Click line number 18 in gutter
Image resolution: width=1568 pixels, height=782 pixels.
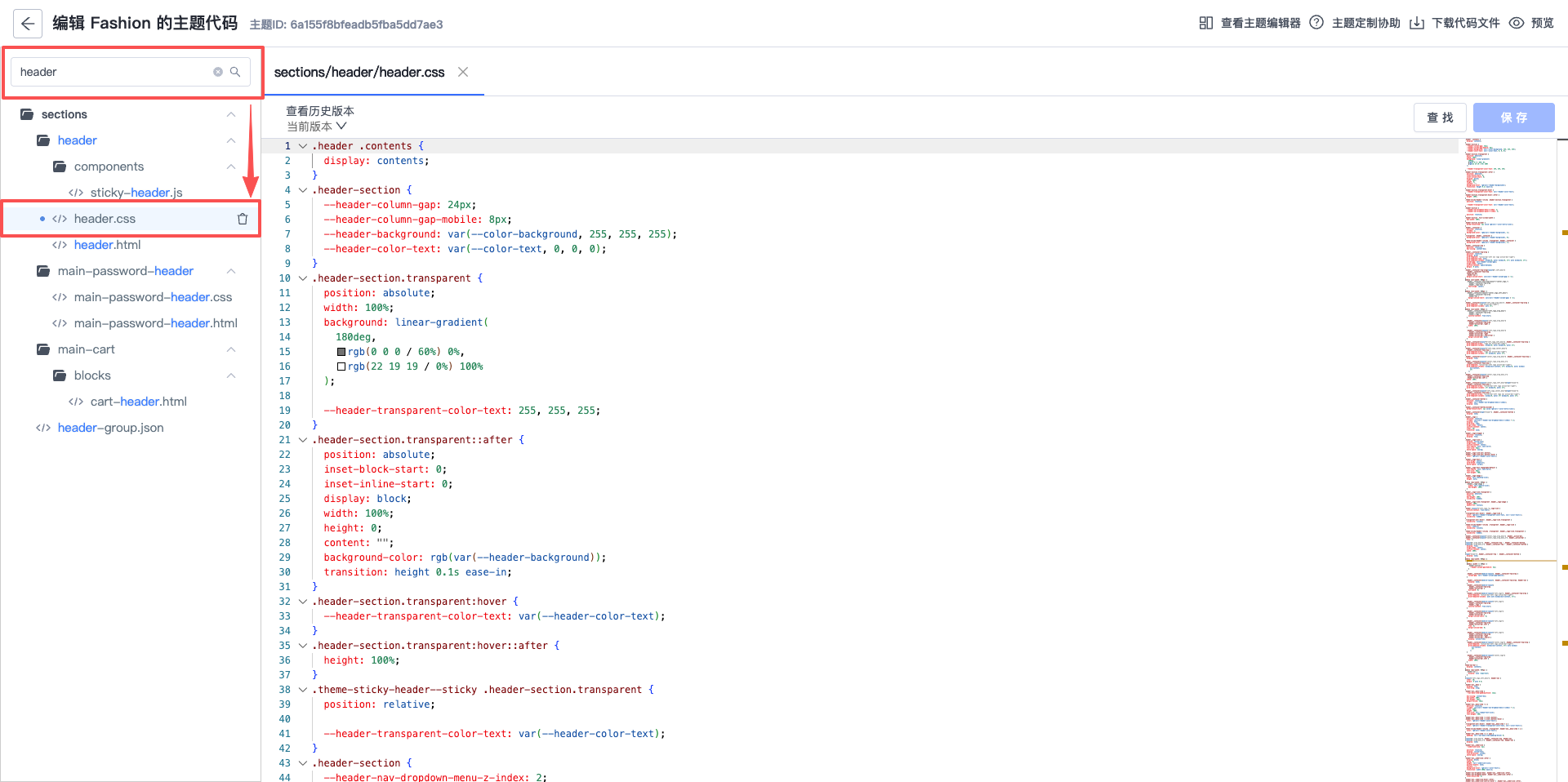(284, 396)
